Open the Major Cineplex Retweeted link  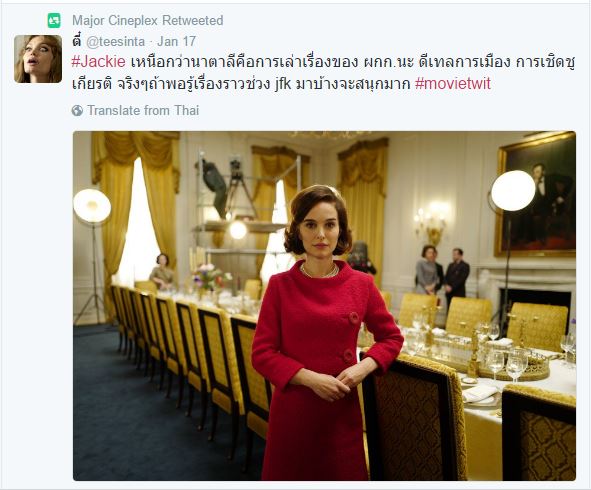pyautogui.click(x=147, y=20)
